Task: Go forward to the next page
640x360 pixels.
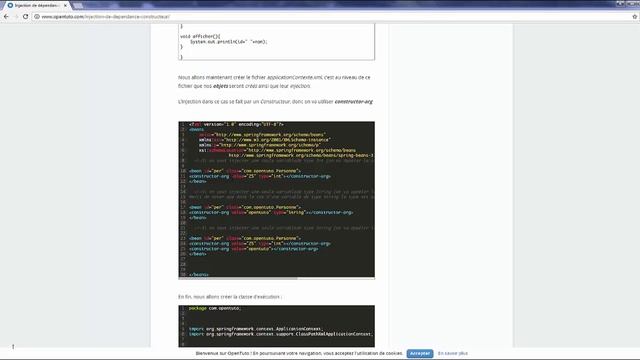Action: 16,17
